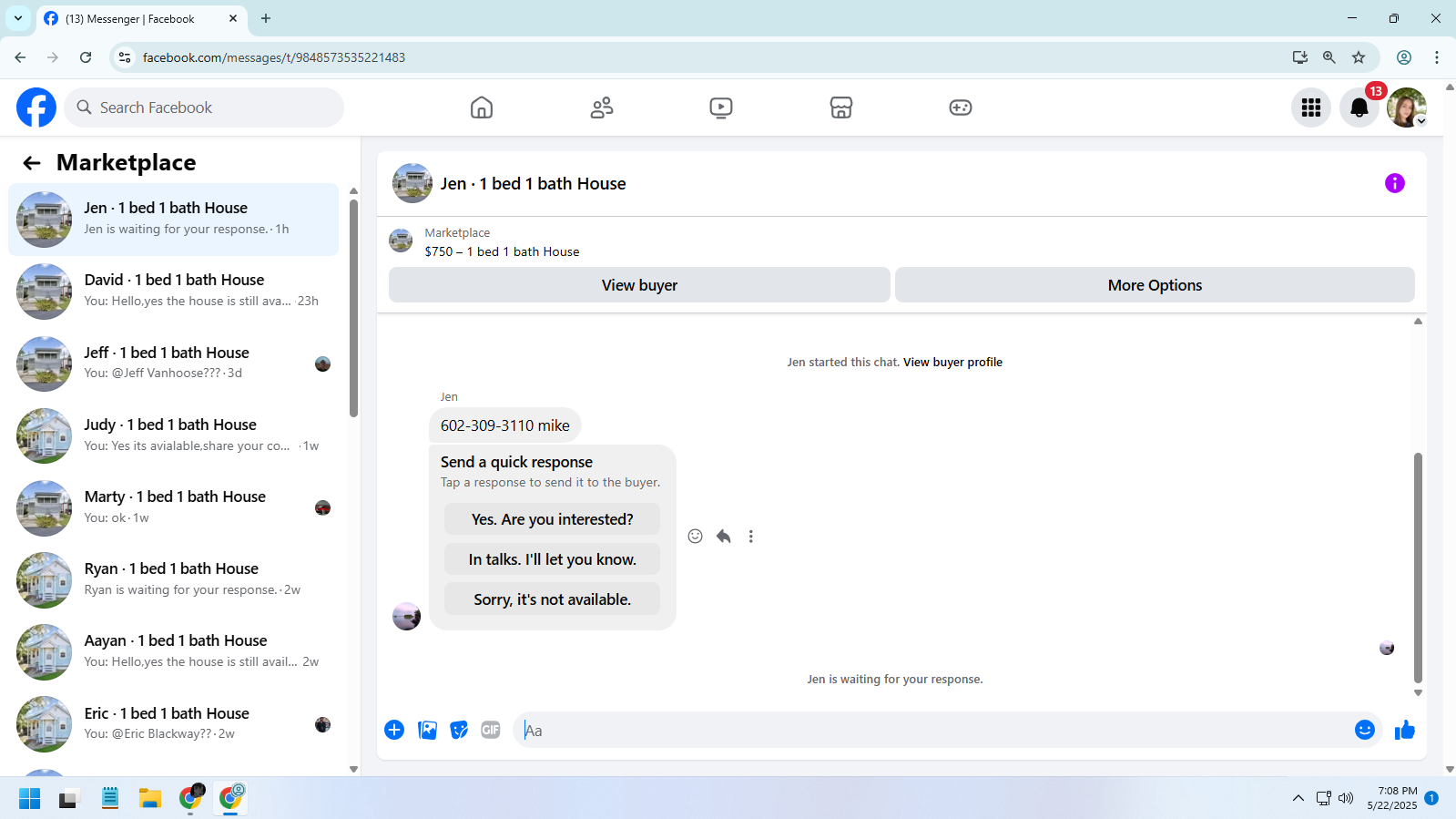The width and height of the screenshot is (1456, 819).
Task: Expand the browser tab search dropdown
Action: (x=18, y=18)
